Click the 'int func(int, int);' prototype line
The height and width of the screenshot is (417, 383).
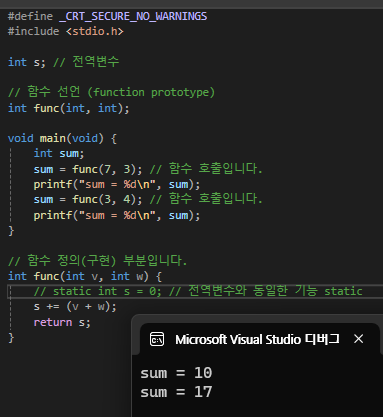coord(69,108)
